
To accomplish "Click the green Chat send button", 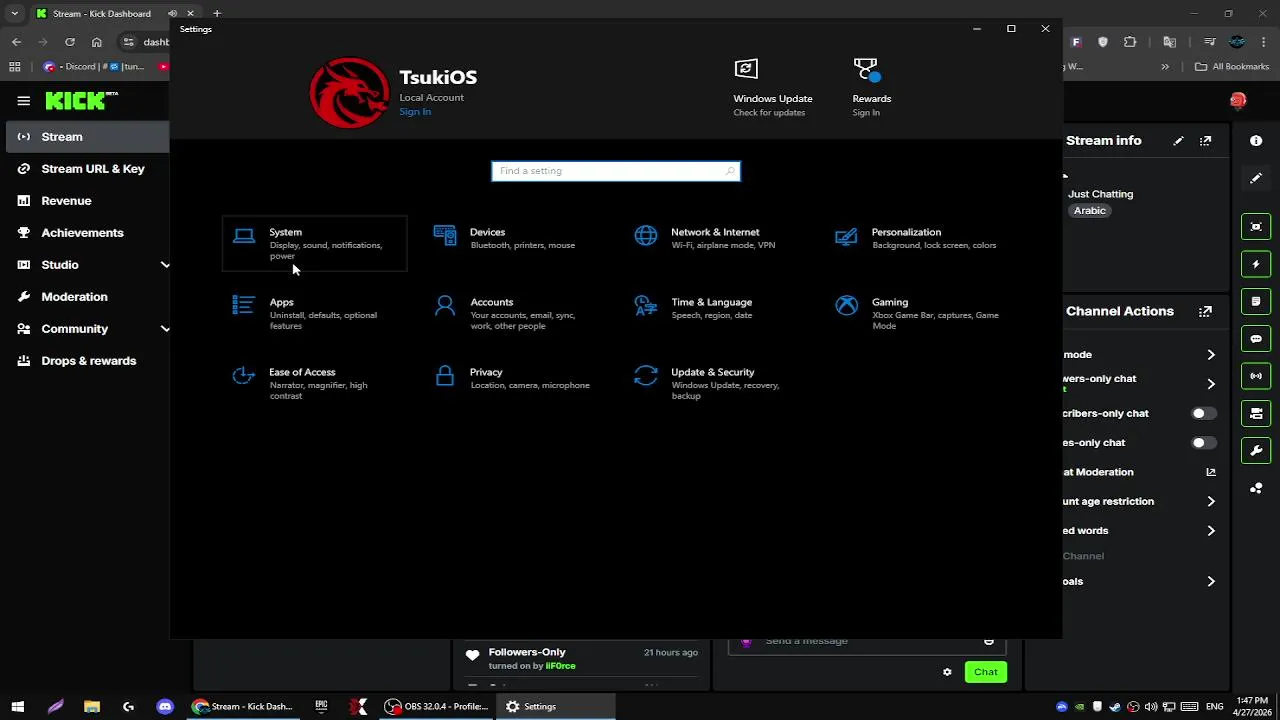I will [986, 672].
